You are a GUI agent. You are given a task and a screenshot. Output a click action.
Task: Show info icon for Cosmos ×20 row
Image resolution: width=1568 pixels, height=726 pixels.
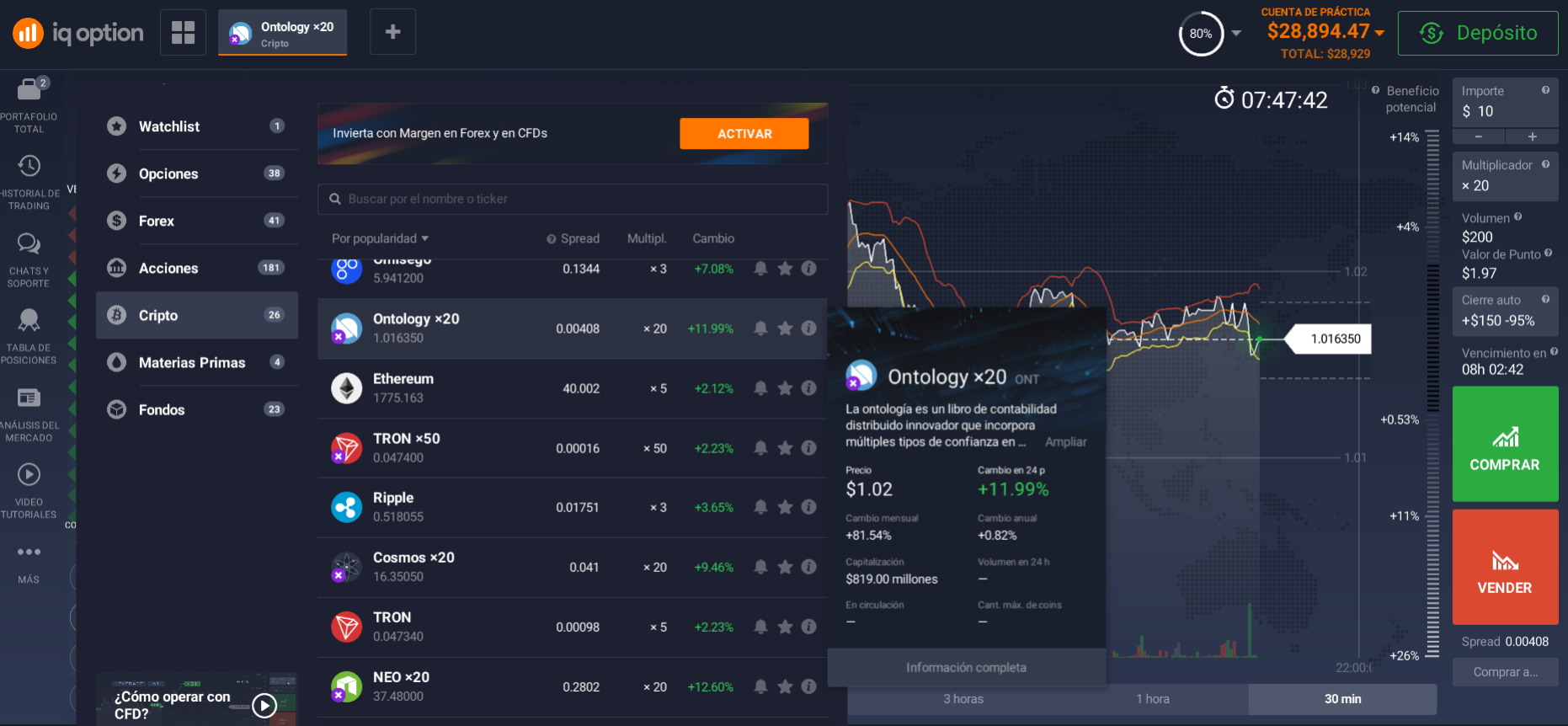[x=808, y=566]
